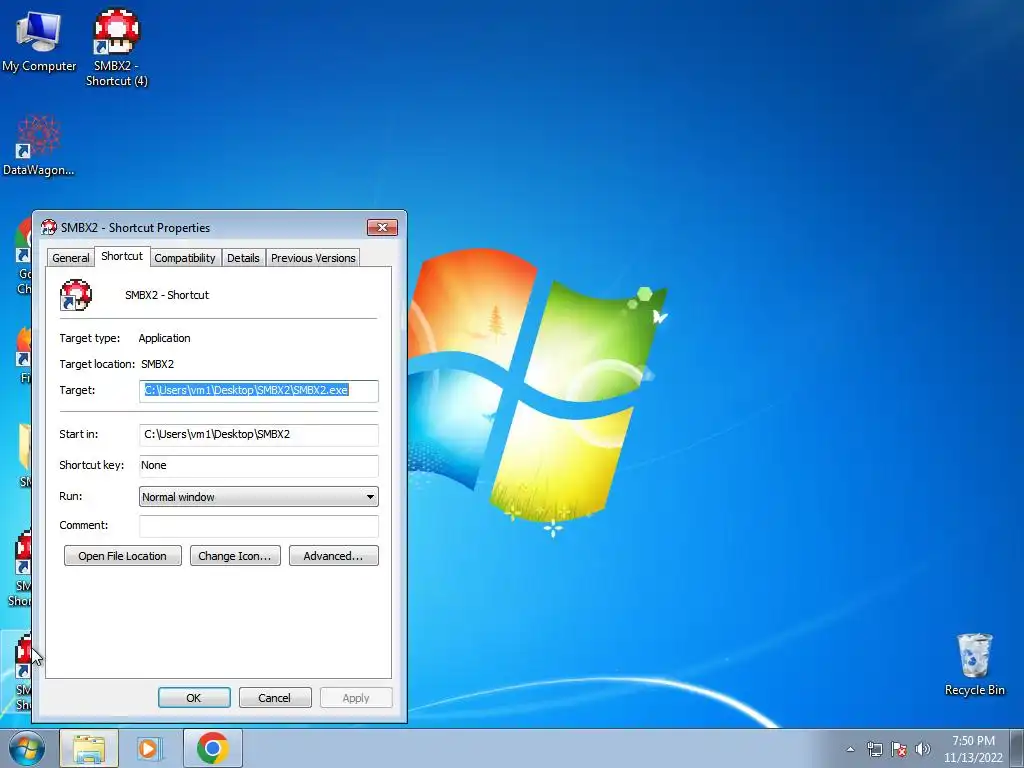This screenshot has height=768, width=1024.
Task: Confirm with the OK button
Action: 194,697
